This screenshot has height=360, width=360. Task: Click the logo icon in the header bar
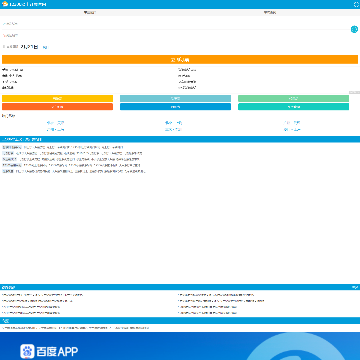coord(5,4)
